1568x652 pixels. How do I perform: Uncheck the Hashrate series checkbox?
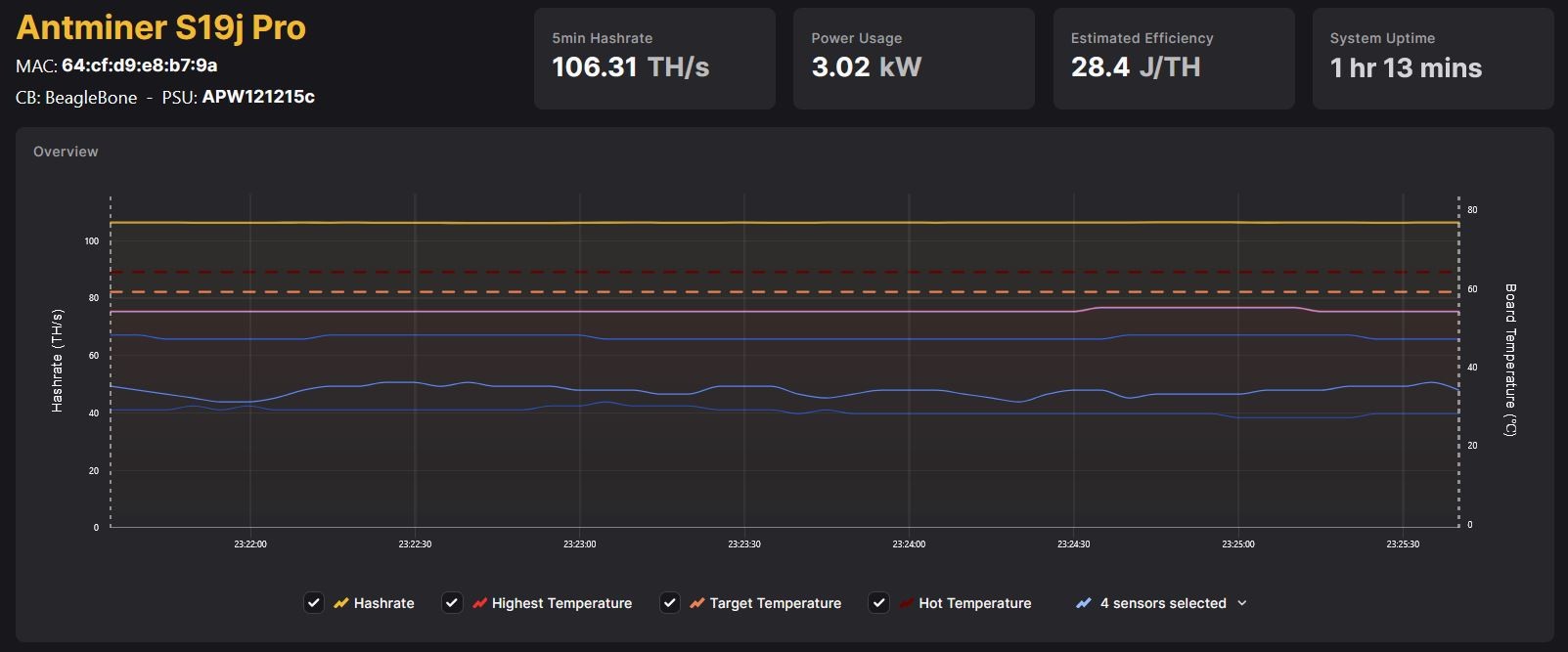point(313,603)
